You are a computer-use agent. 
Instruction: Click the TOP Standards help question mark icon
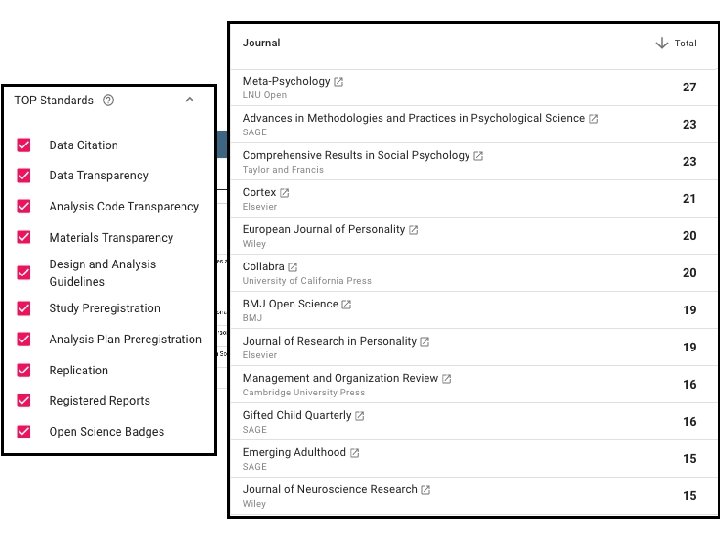[109, 100]
